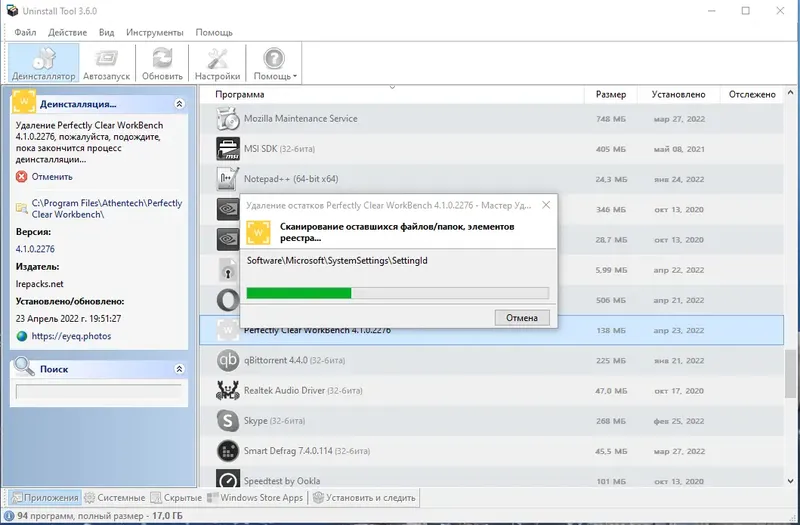
Task: Click the globe icon beside eyeq.photos
Action: click(x=21, y=336)
